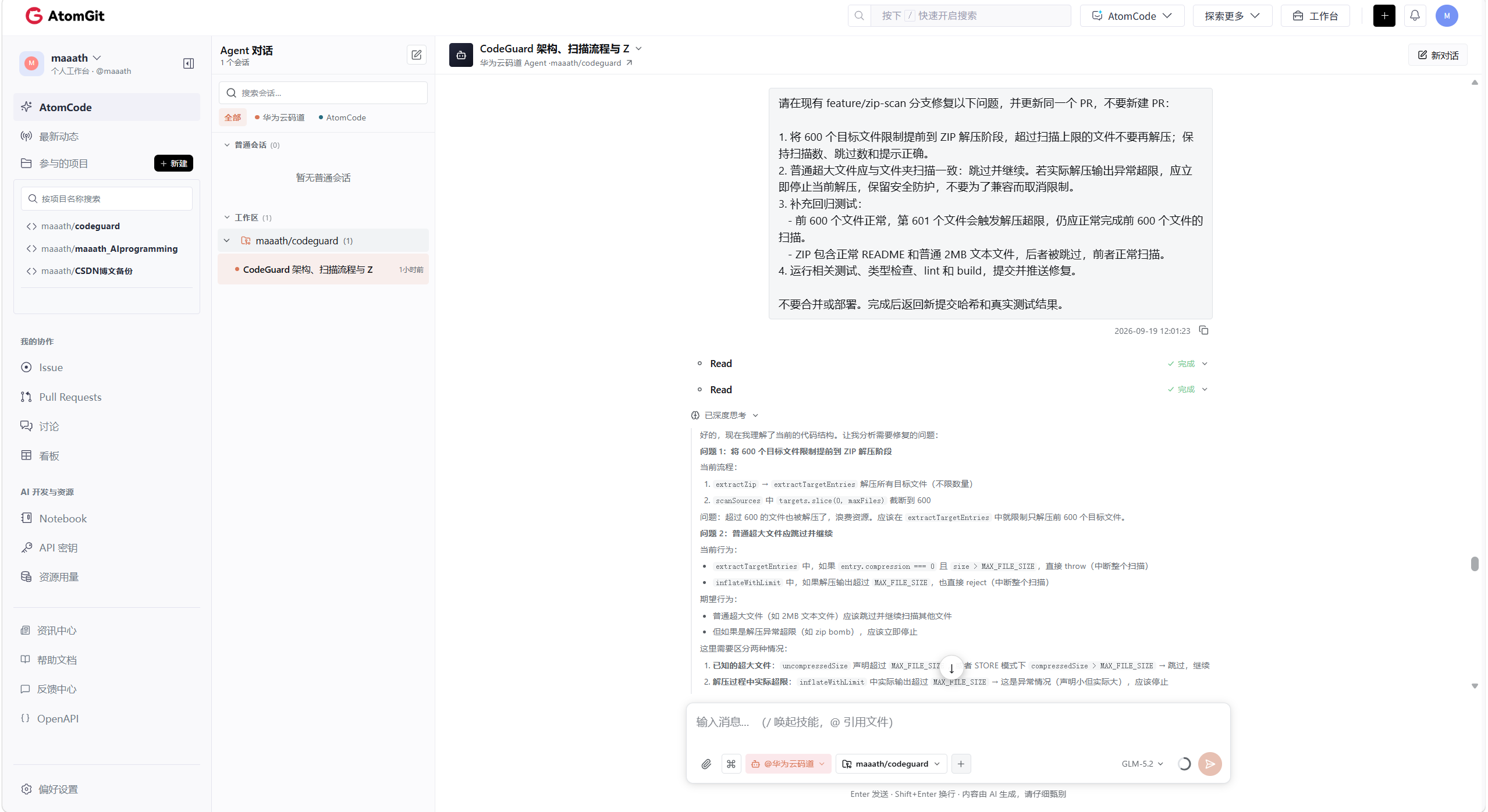Open the @华为云码道 agent selector
Viewport: 1488px width, 812px height.
pos(788,764)
